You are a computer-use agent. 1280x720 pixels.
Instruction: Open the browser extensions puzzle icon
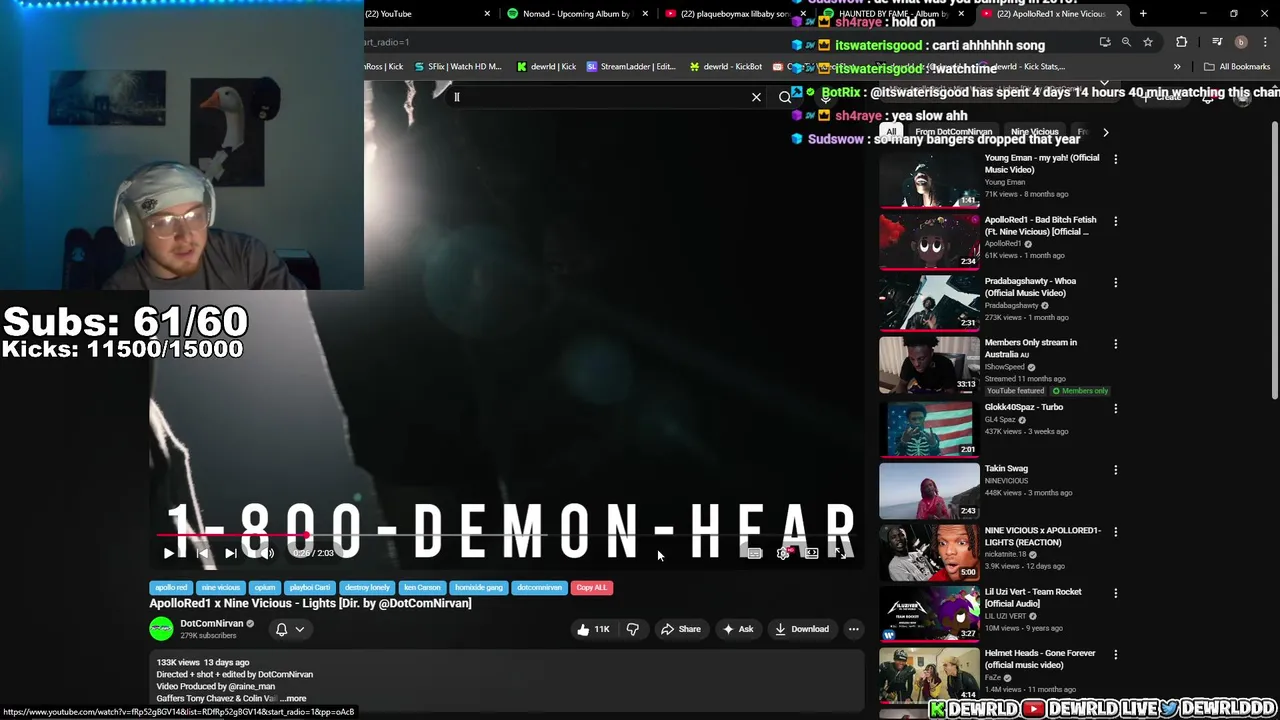(x=1182, y=42)
